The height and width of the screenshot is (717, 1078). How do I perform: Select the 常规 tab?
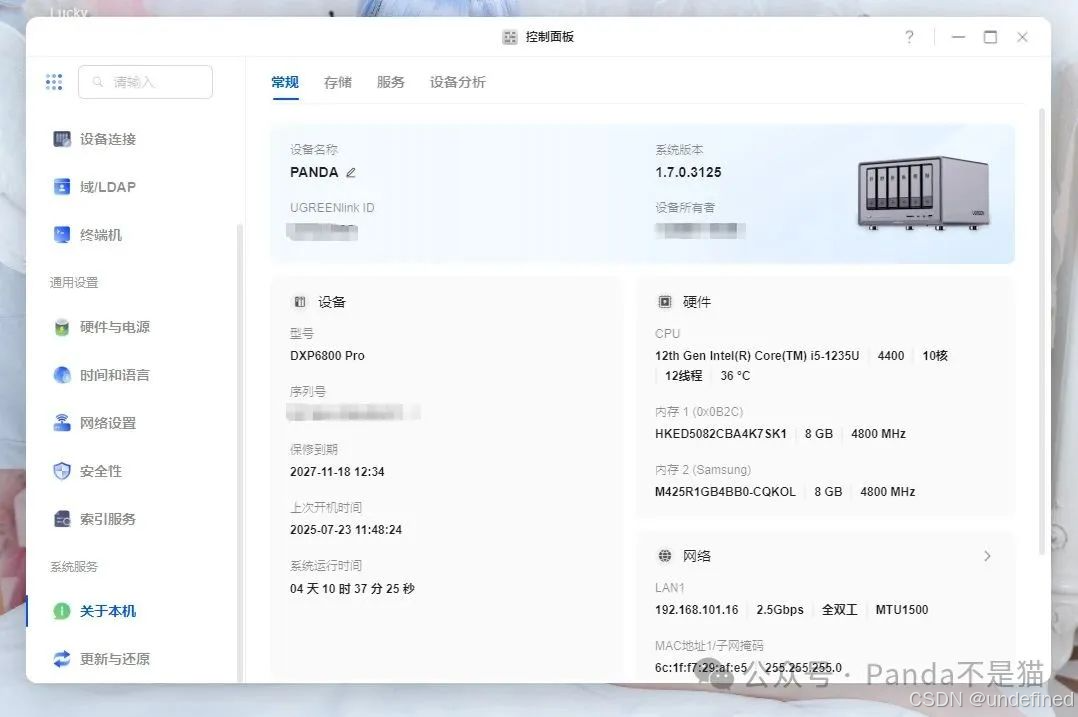tap(284, 82)
